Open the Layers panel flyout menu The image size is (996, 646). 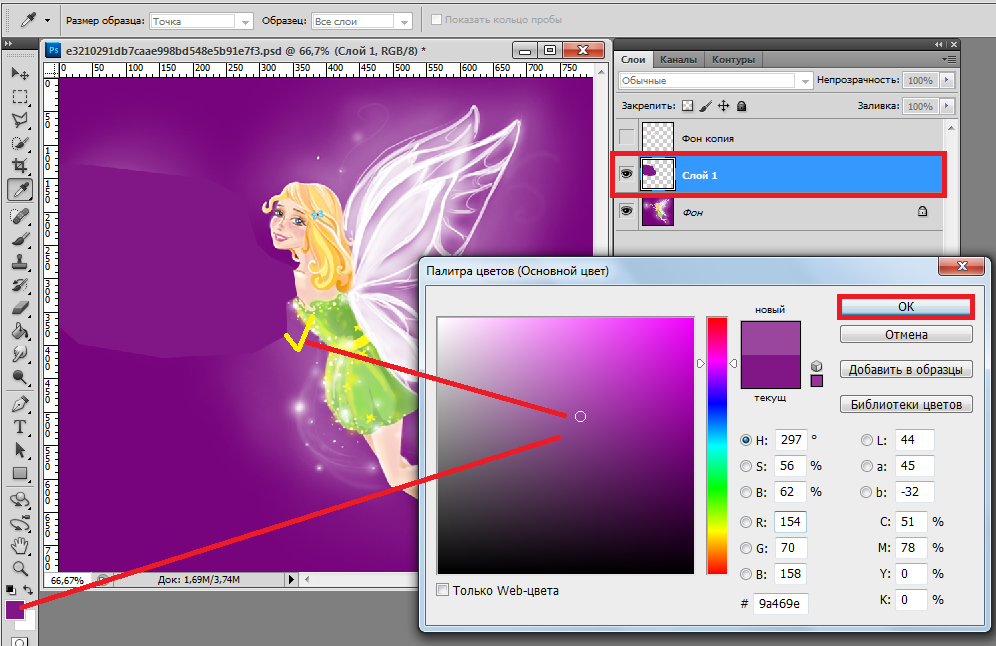[x=947, y=60]
